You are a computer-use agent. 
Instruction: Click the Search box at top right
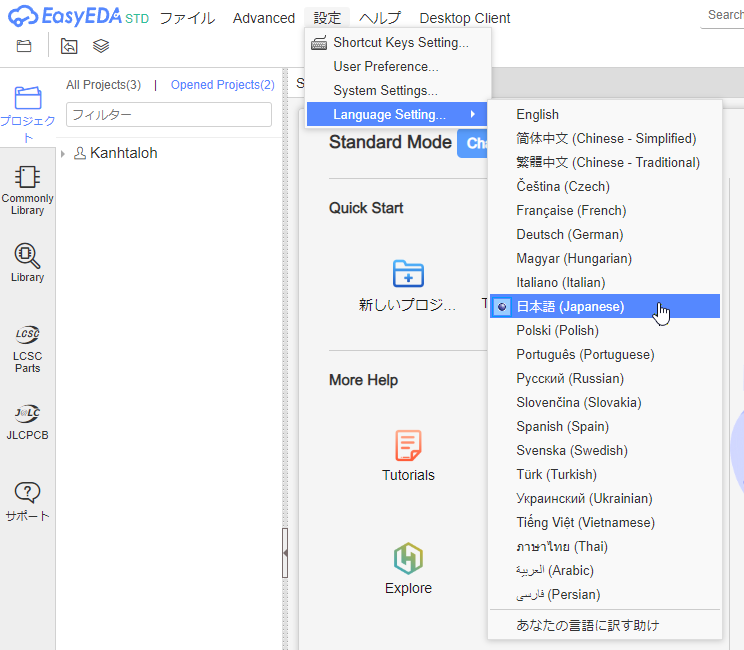coord(723,15)
